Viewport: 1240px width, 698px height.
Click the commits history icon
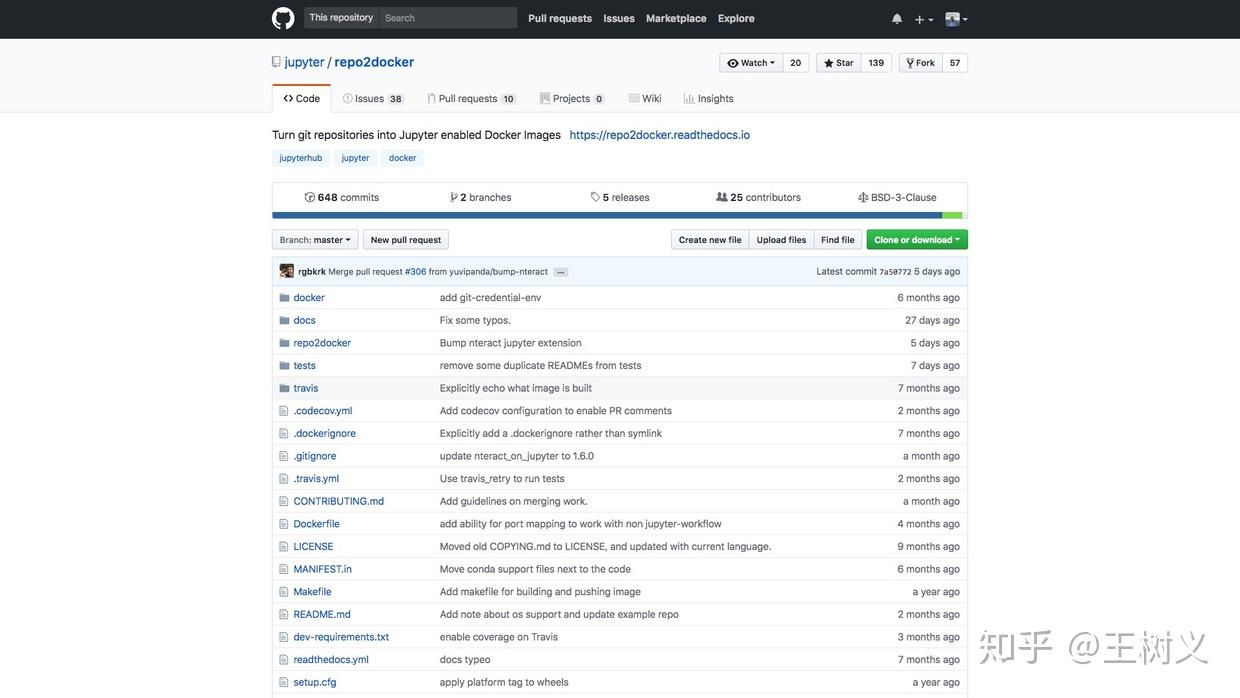click(x=310, y=198)
